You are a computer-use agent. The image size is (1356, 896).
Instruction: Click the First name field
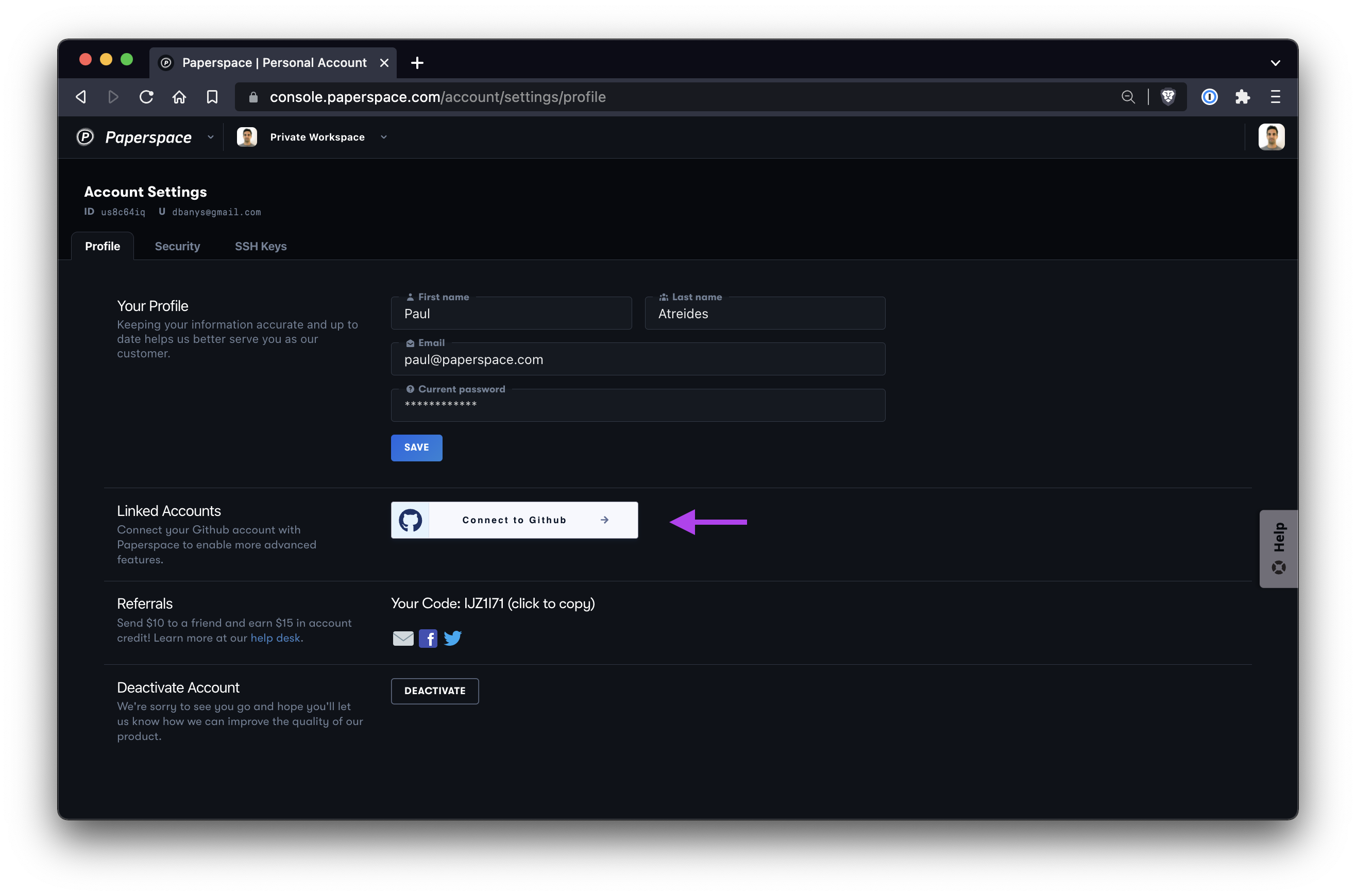(x=511, y=313)
